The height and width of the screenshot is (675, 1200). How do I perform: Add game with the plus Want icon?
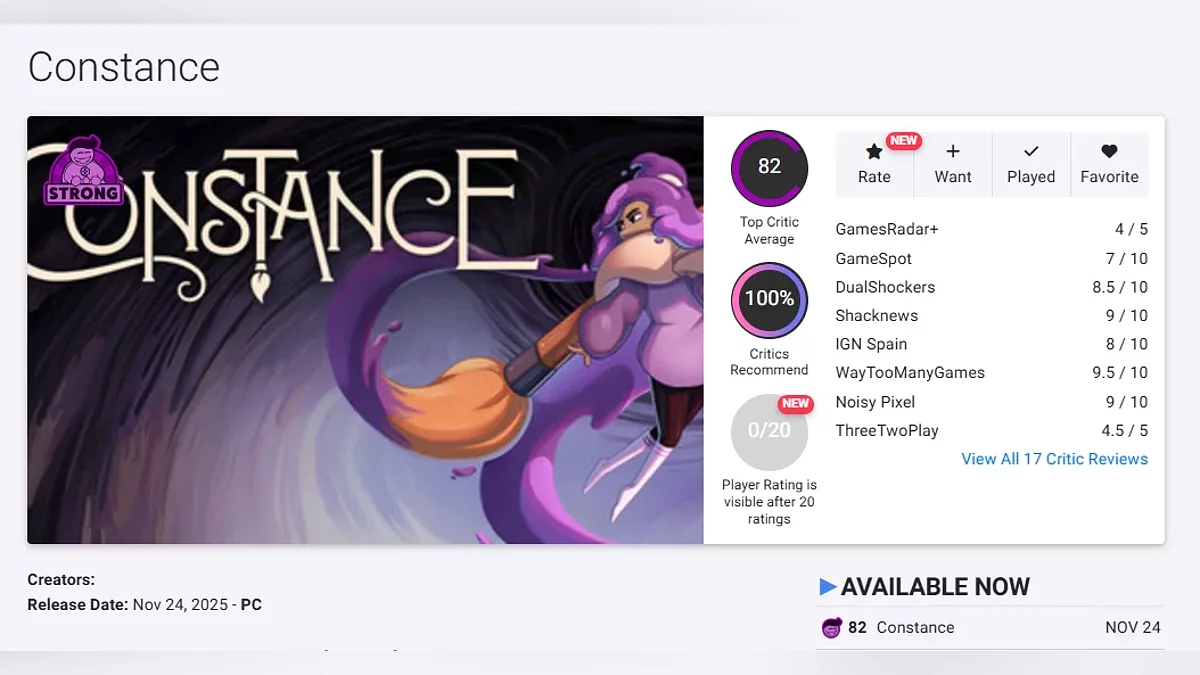(x=953, y=151)
